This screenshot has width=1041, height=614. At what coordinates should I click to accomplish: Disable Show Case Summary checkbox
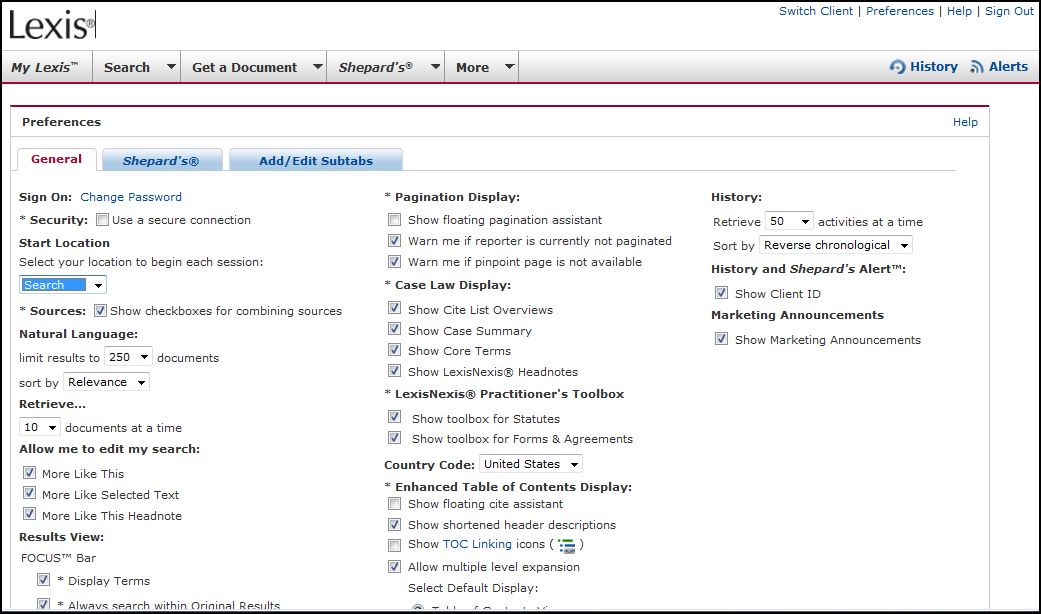(394, 331)
